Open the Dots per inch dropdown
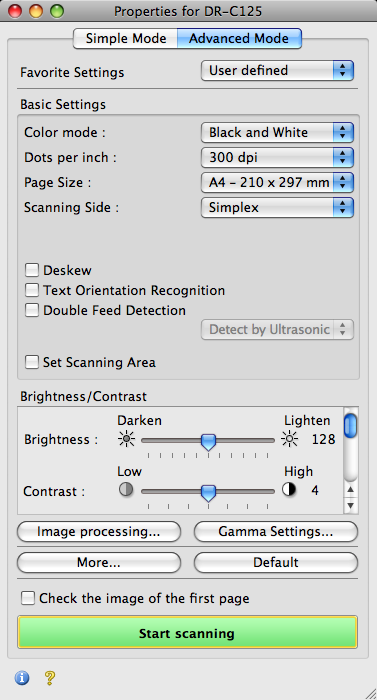 (x=277, y=158)
